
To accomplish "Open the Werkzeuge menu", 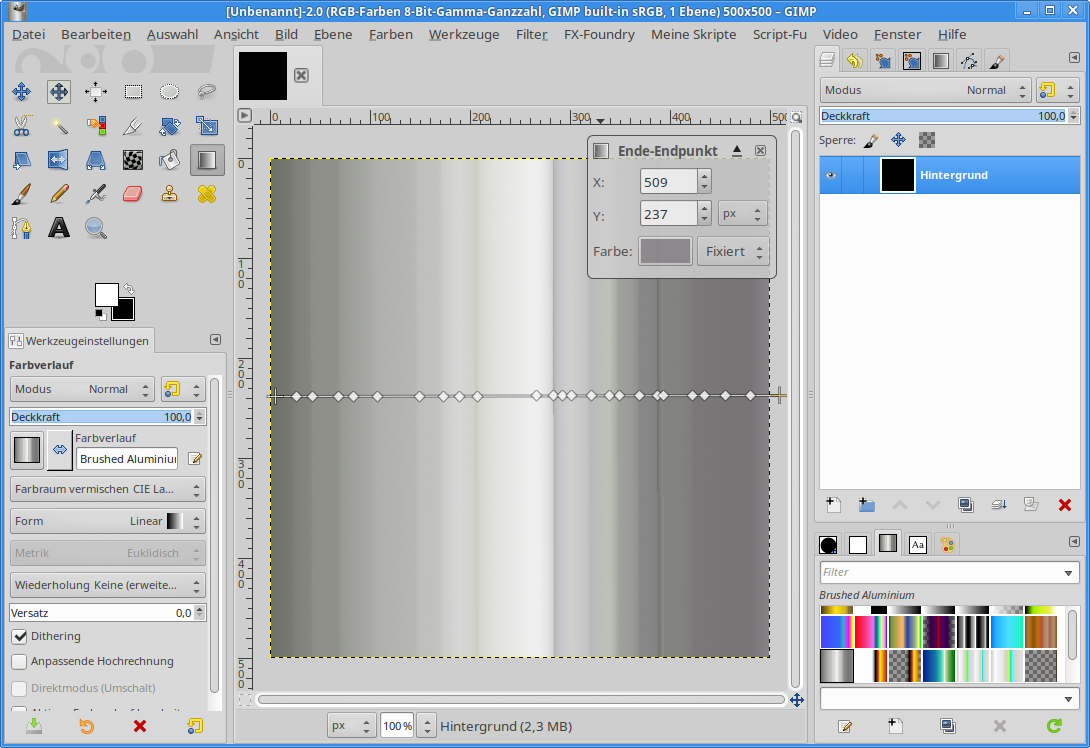I will point(463,34).
